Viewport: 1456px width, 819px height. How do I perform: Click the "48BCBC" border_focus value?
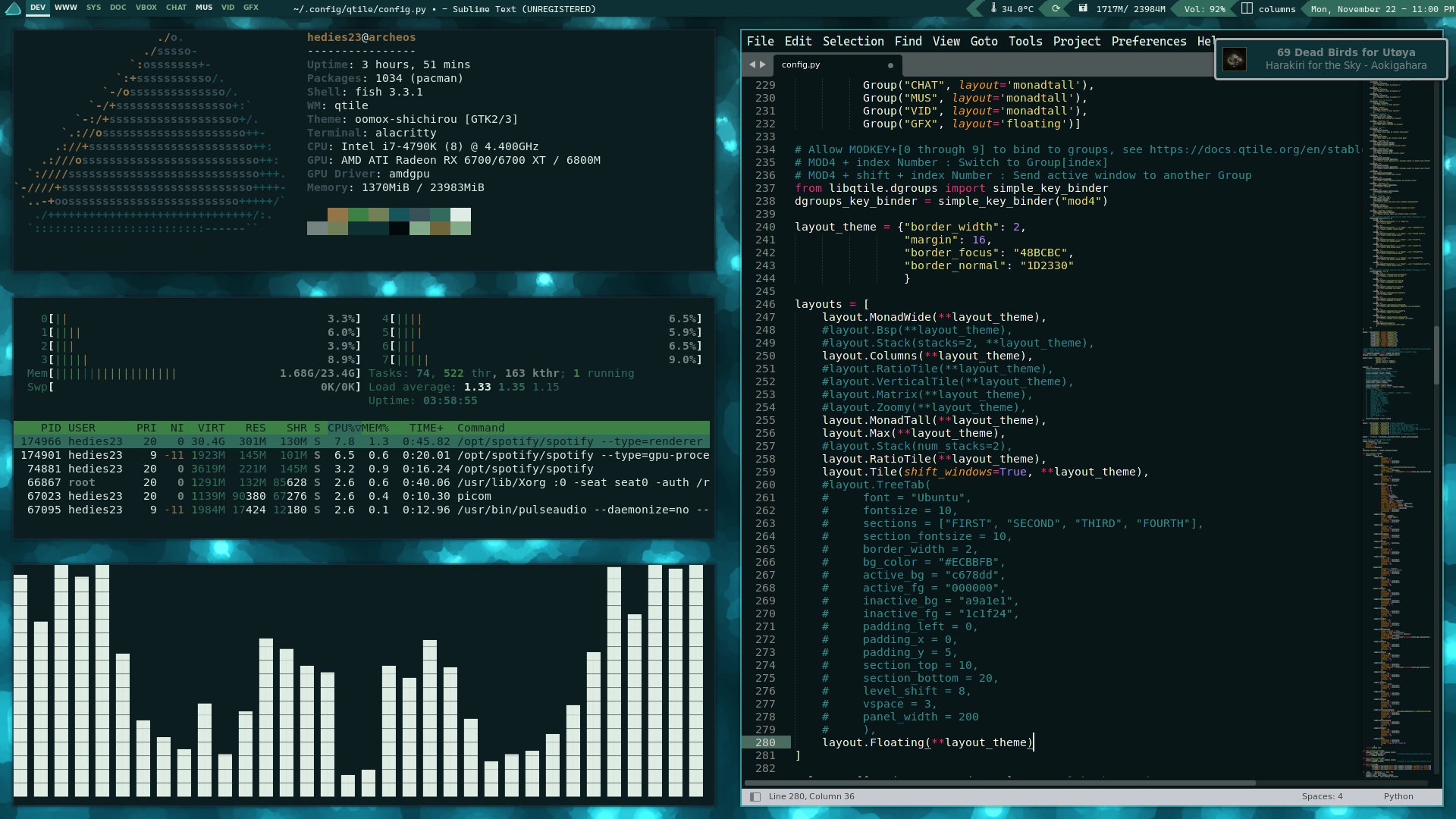click(x=1040, y=253)
